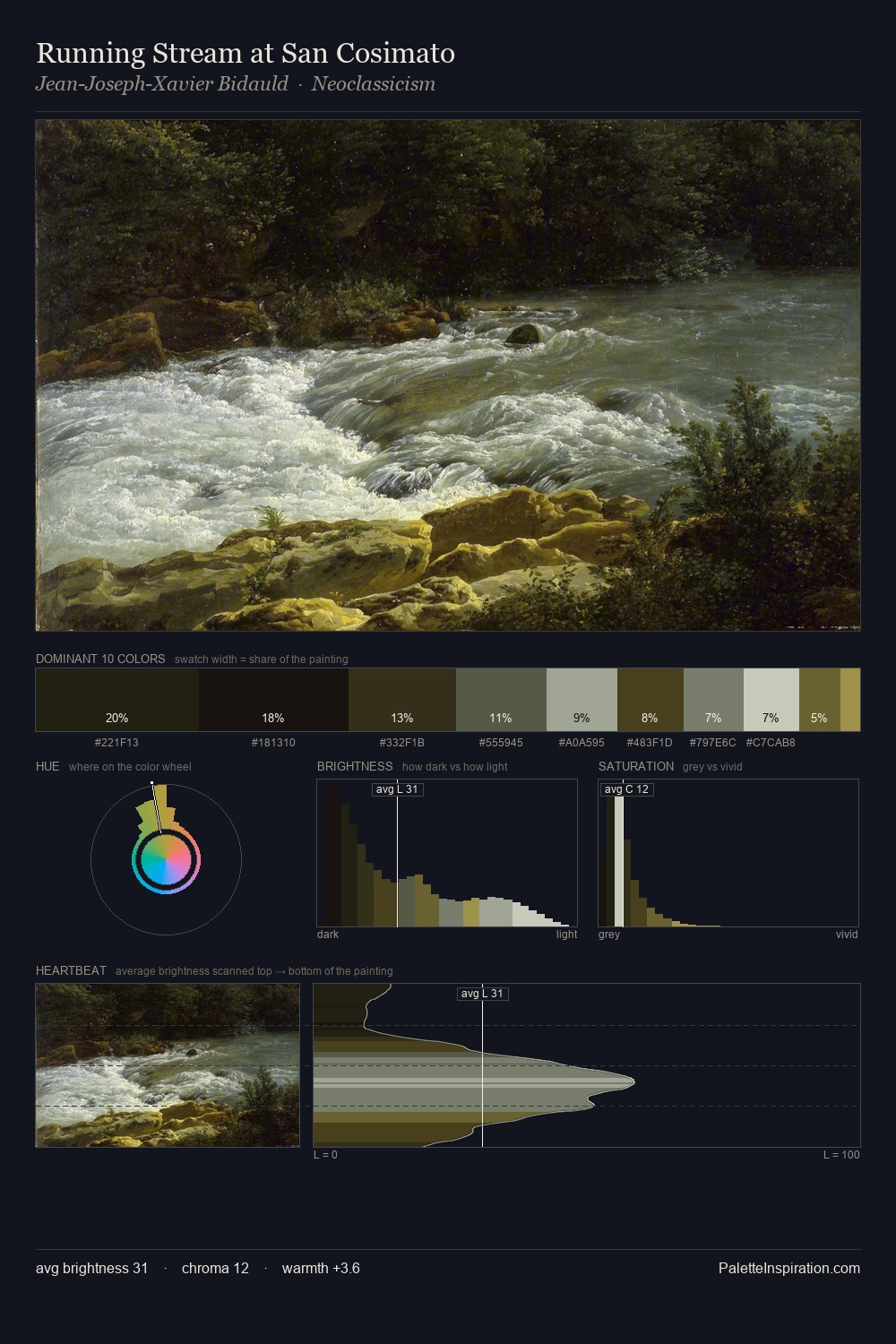Click the avg L 31 label in brightness histogram

click(397, 789)
